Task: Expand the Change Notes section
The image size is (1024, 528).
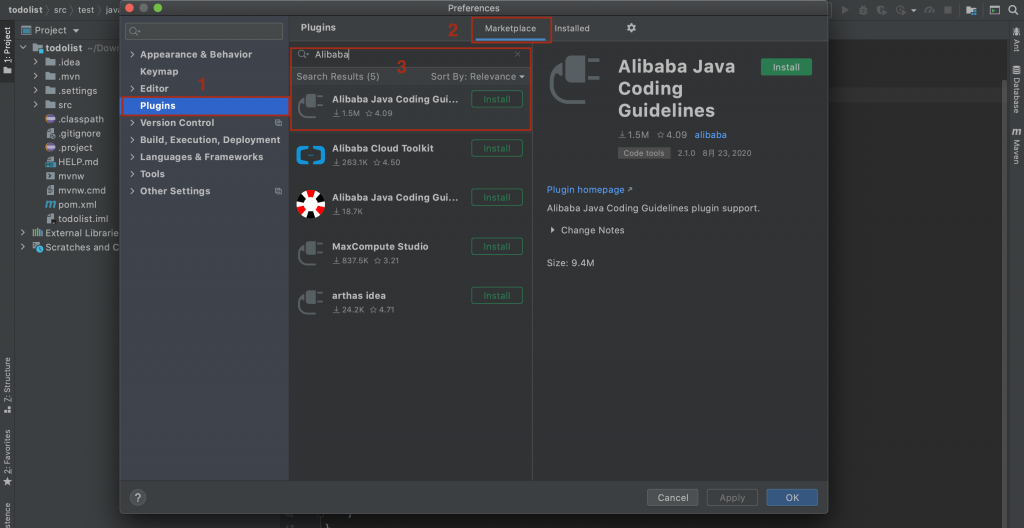Action: point(552,230)
